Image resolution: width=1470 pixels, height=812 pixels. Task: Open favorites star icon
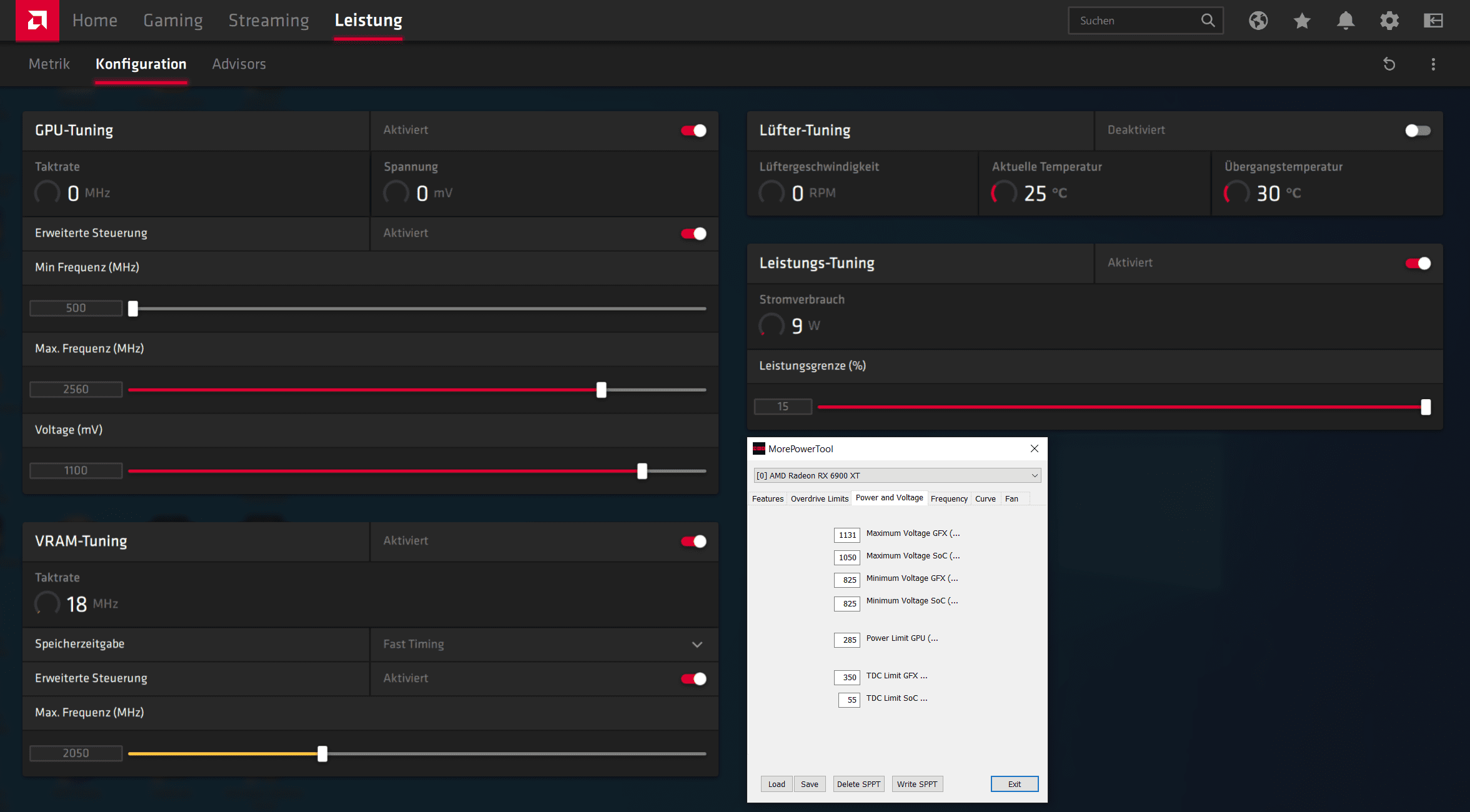pos(1301,21)
